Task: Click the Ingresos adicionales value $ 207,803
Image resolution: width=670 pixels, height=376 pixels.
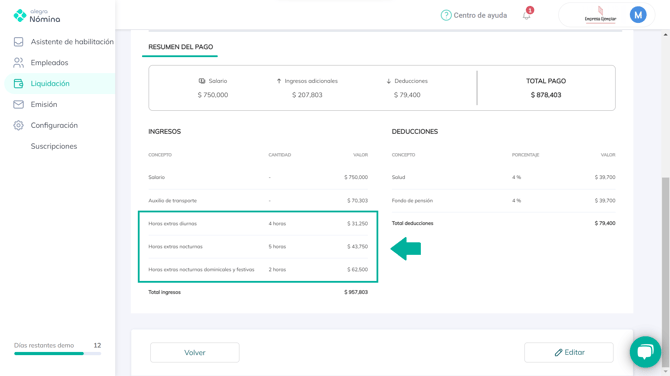Action: pos(307,95)
